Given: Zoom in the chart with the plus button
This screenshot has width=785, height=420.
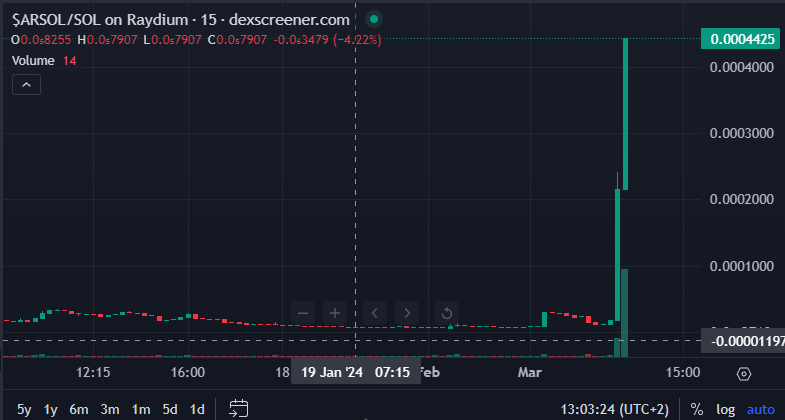Looking at the screenshot, I should point(335,313).
